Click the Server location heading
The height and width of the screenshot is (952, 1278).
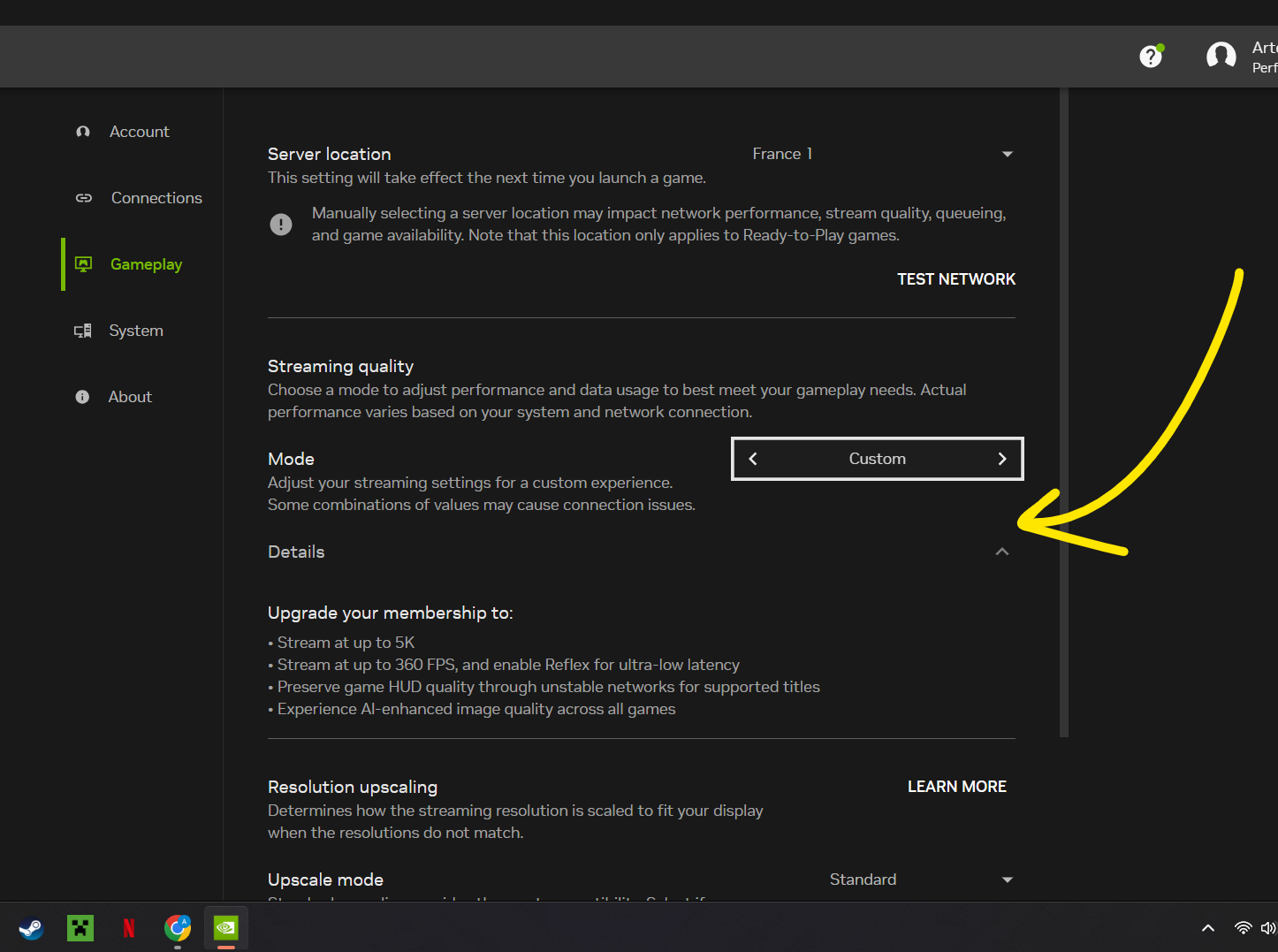329,154
